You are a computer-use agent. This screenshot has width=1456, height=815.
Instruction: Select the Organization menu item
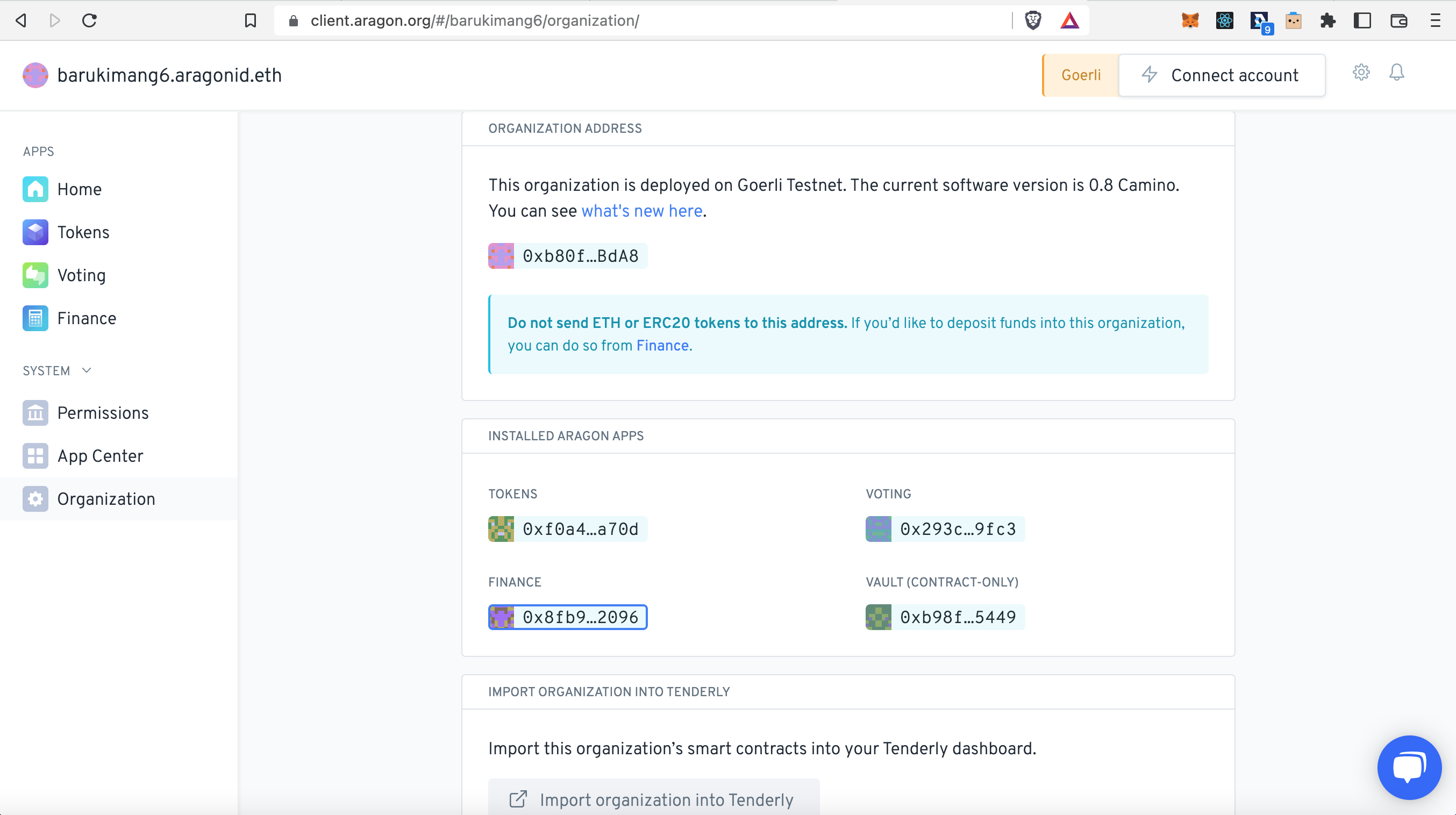pos(119,499)
